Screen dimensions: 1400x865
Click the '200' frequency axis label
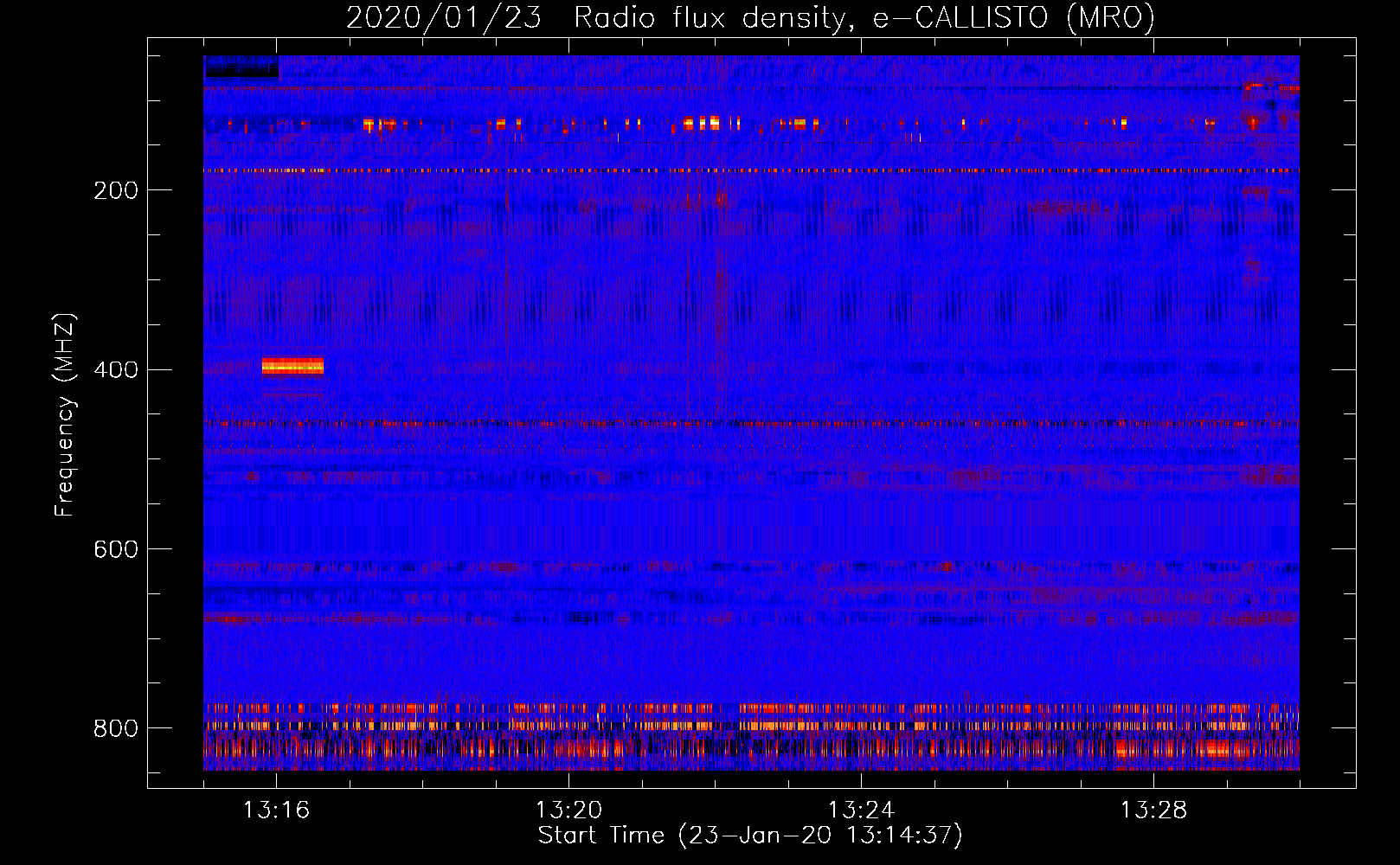pos(116,190)
